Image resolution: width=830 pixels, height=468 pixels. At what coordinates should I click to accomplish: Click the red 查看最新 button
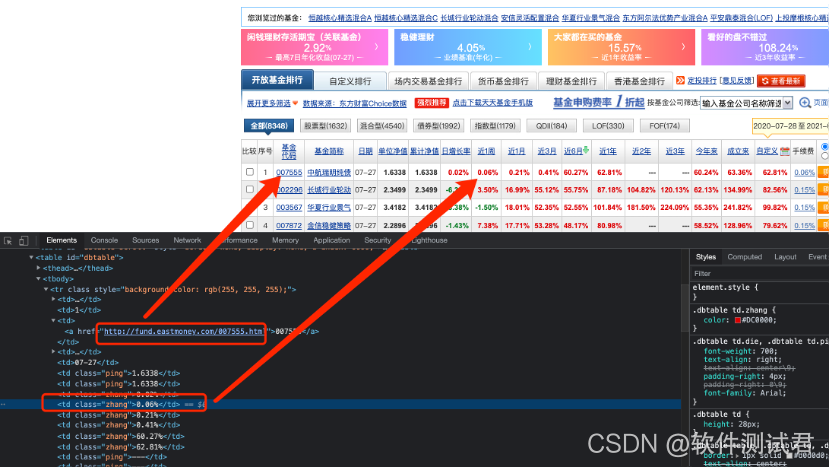tap(781, 81)
